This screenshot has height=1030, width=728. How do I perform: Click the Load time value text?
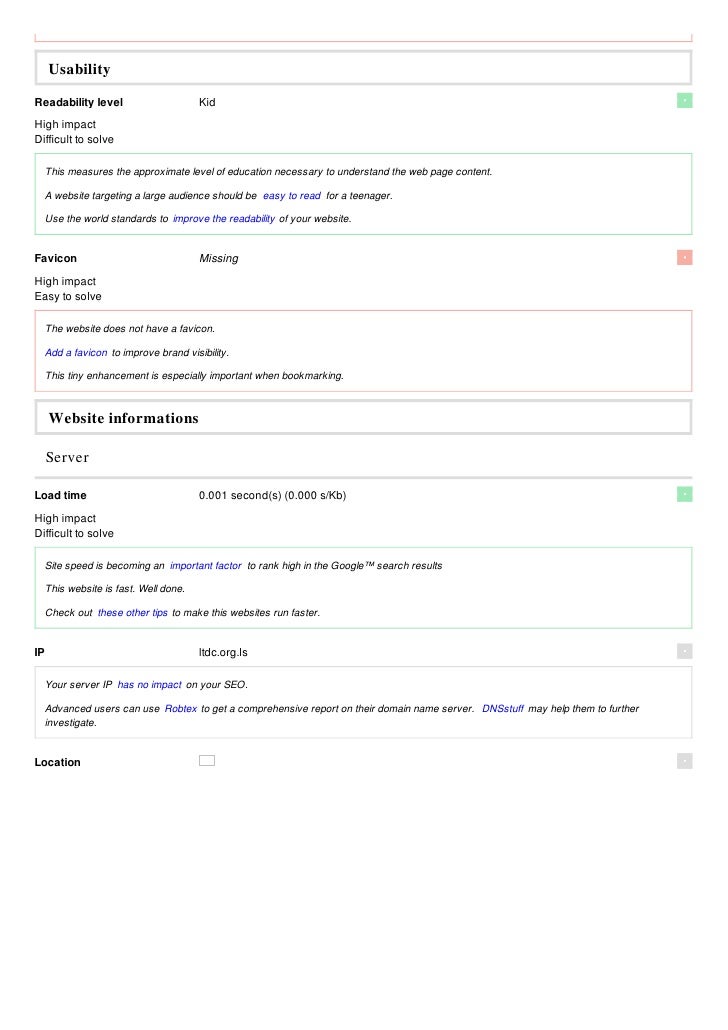point(273,495)
